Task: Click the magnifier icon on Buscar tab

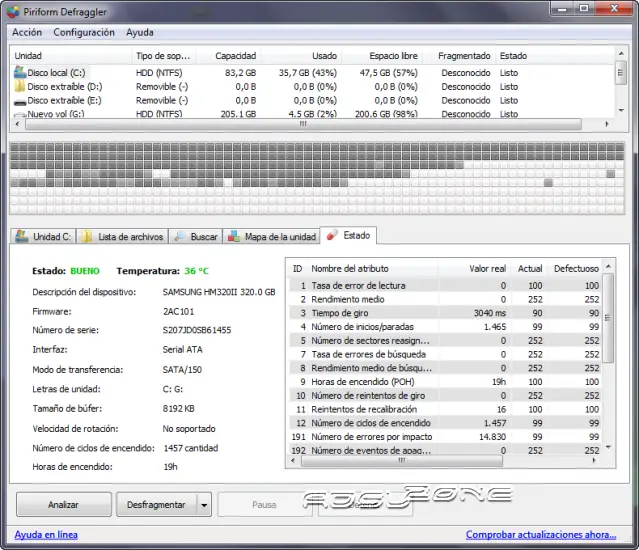Action: tap(180, 237)
